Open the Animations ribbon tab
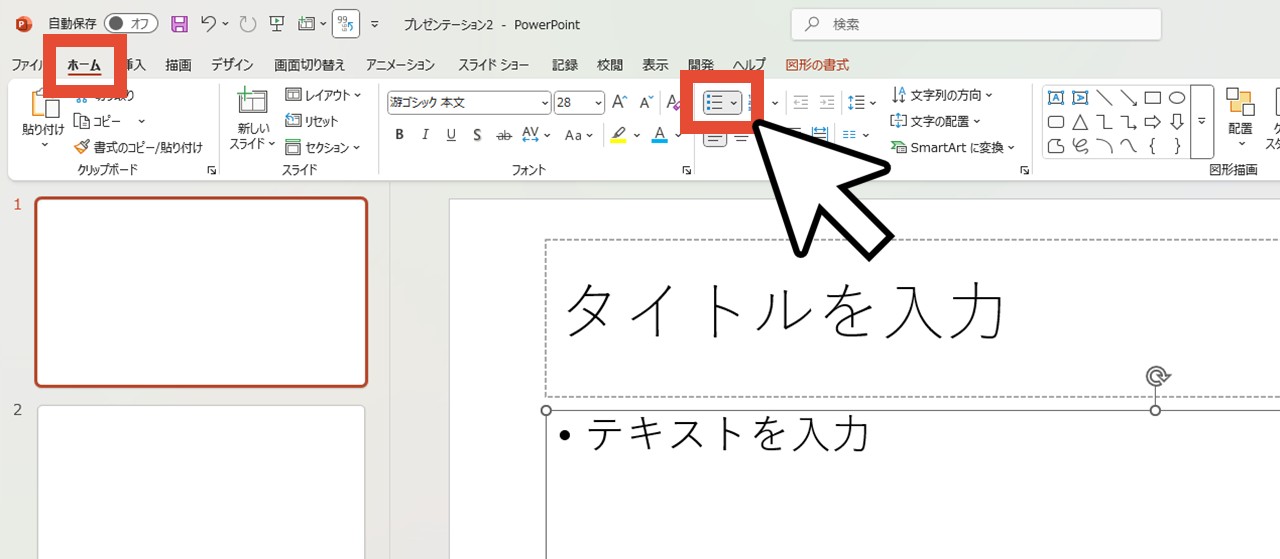This screenshot has height=559, width=1280. click(x=400, y=65)
